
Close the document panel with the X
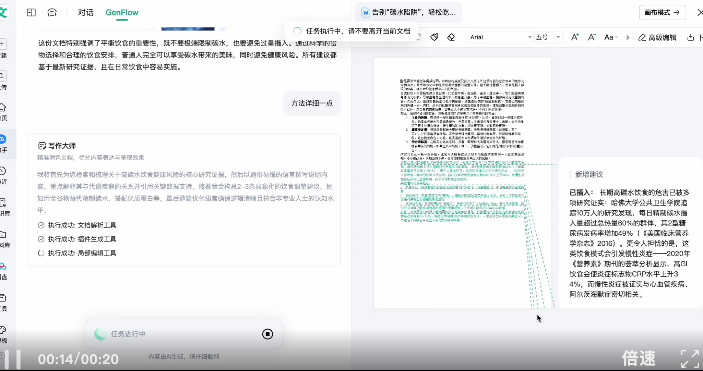tap(699, 13)
